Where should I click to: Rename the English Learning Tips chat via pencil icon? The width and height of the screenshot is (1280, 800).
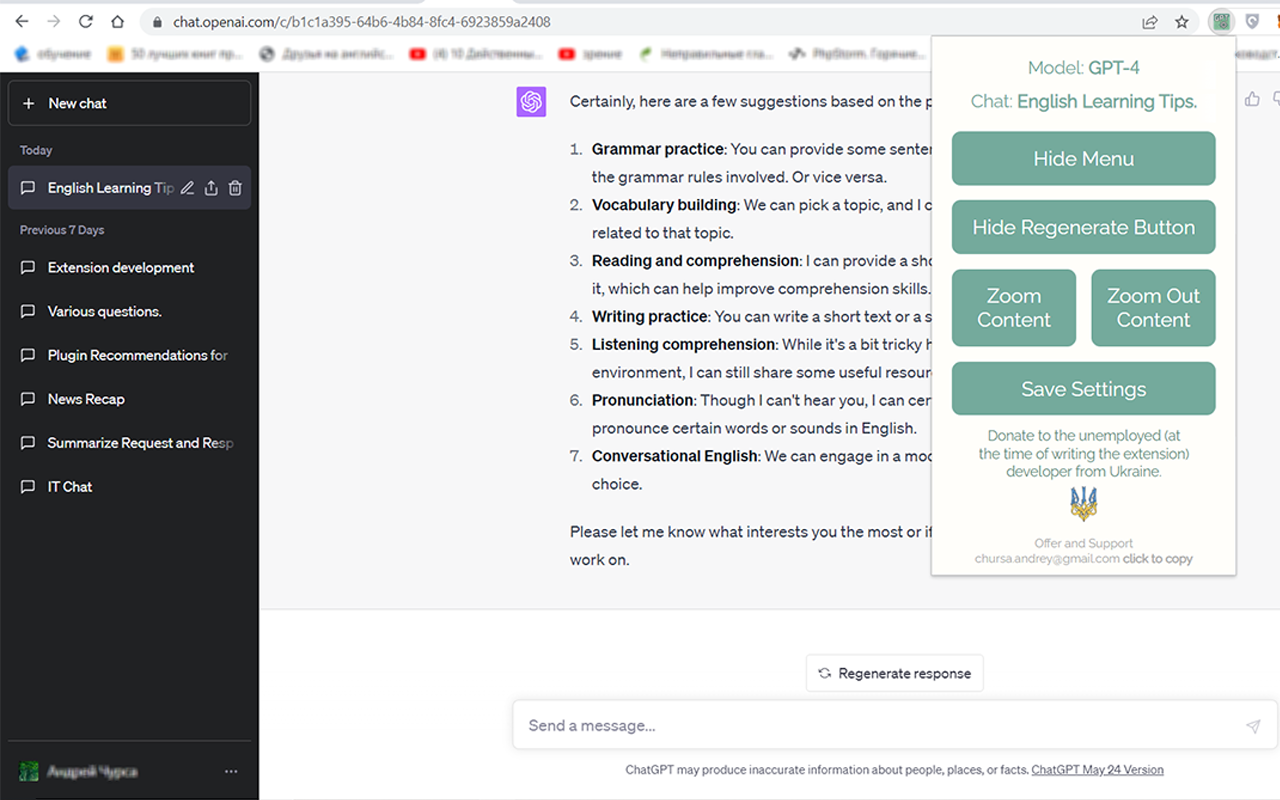tap(187, 187)
